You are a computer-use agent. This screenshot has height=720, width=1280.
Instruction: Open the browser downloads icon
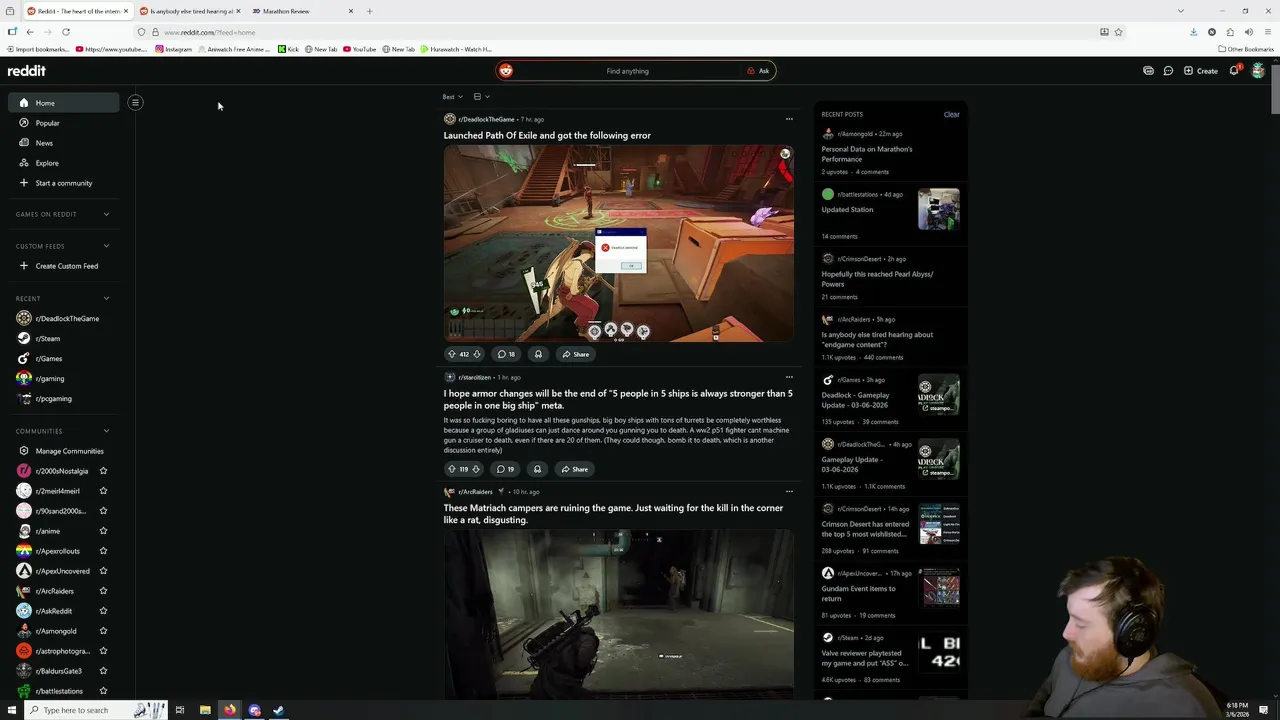coord(1193,32)
